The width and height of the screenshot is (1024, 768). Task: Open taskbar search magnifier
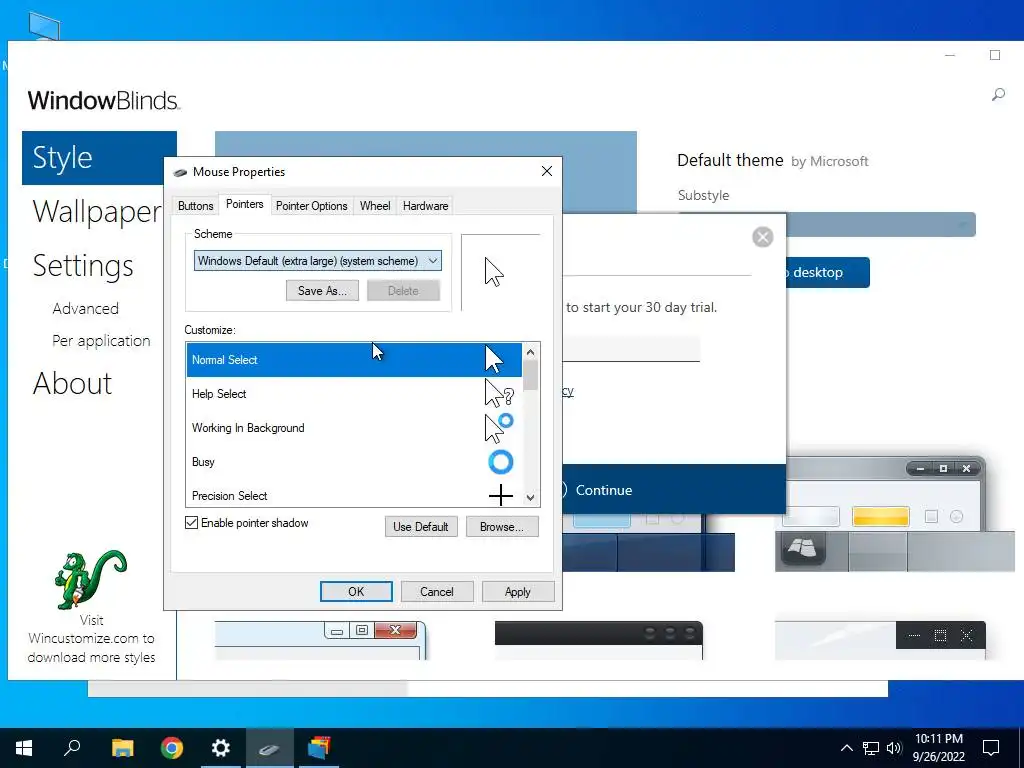[72, 748]
